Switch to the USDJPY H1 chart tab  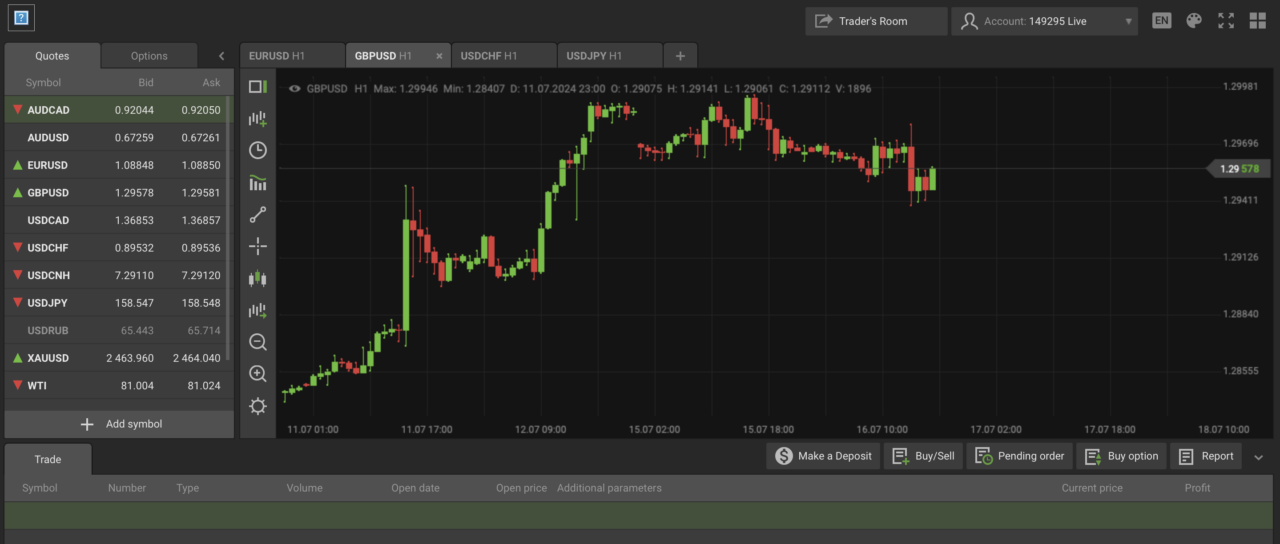(x=609, y=56)
